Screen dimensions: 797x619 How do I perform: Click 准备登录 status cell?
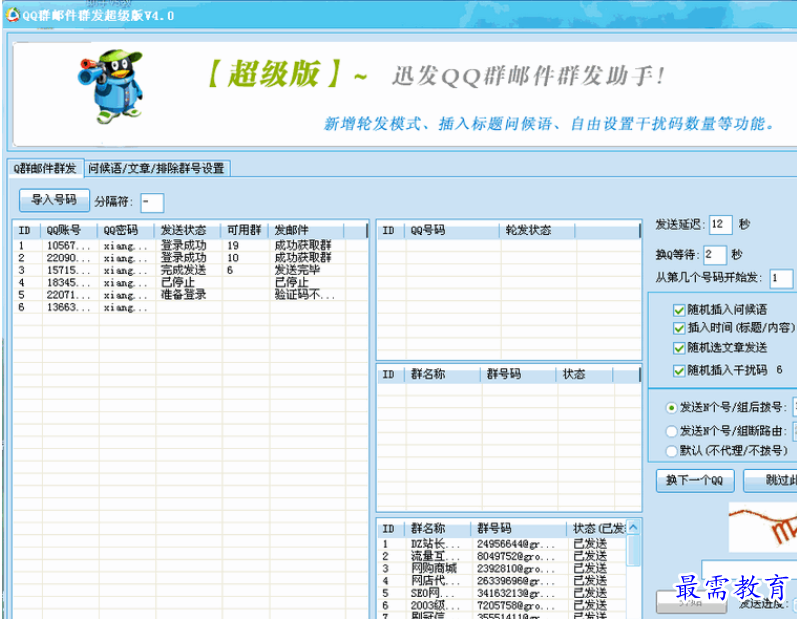pyautogui.click(x=183, y=295)
